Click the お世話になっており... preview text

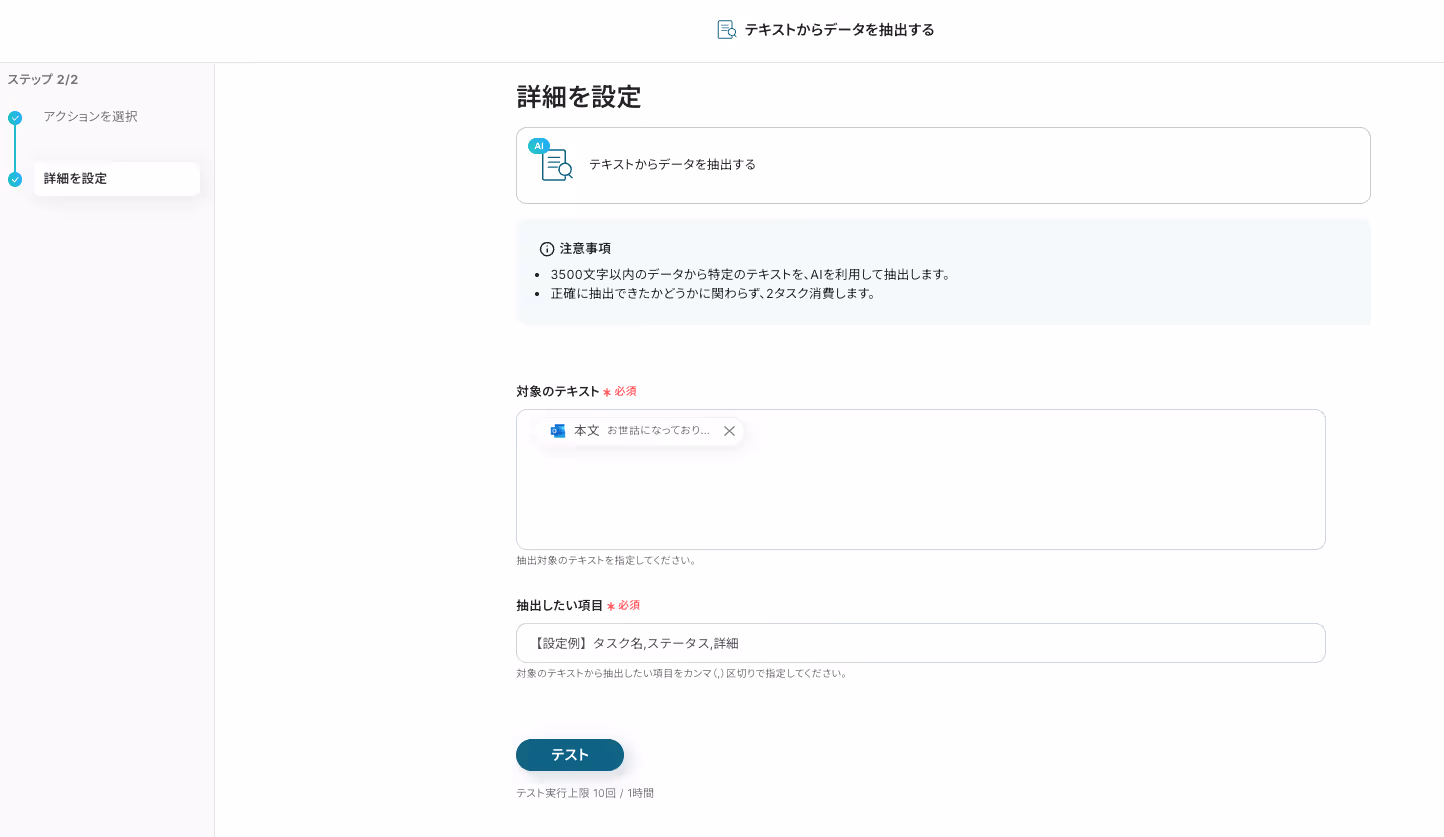pos(659,431)
